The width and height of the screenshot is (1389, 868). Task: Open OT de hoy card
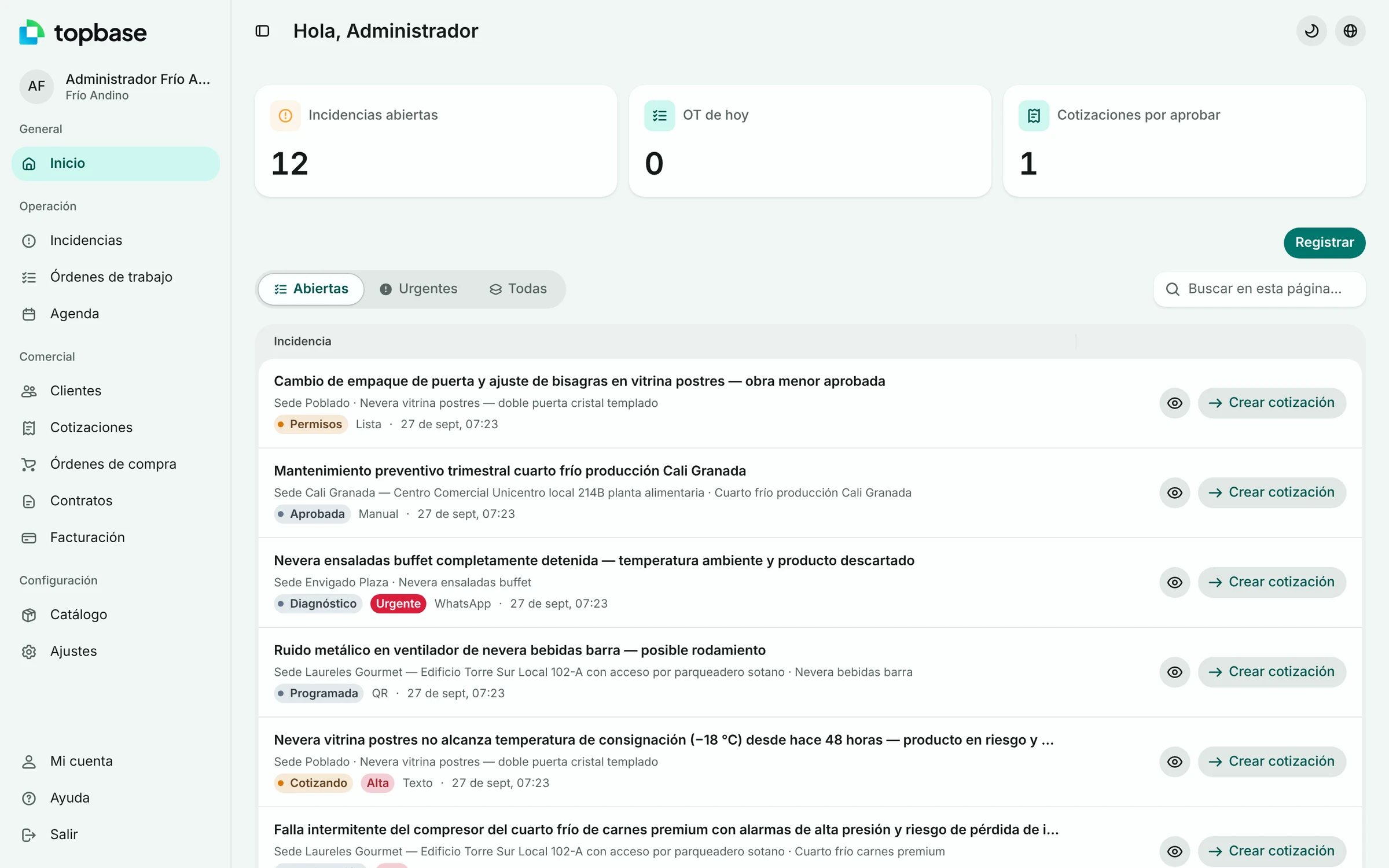pos(810,141)
